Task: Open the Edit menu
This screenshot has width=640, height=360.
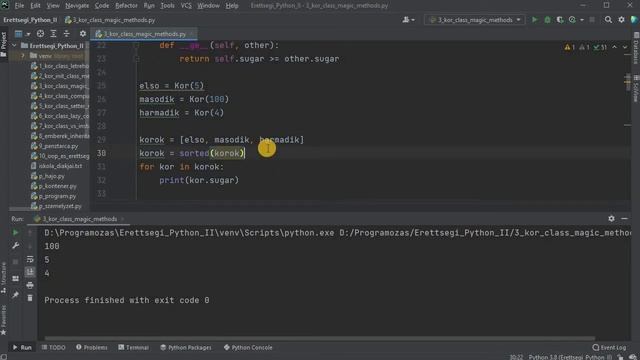Action: point(36,6)
